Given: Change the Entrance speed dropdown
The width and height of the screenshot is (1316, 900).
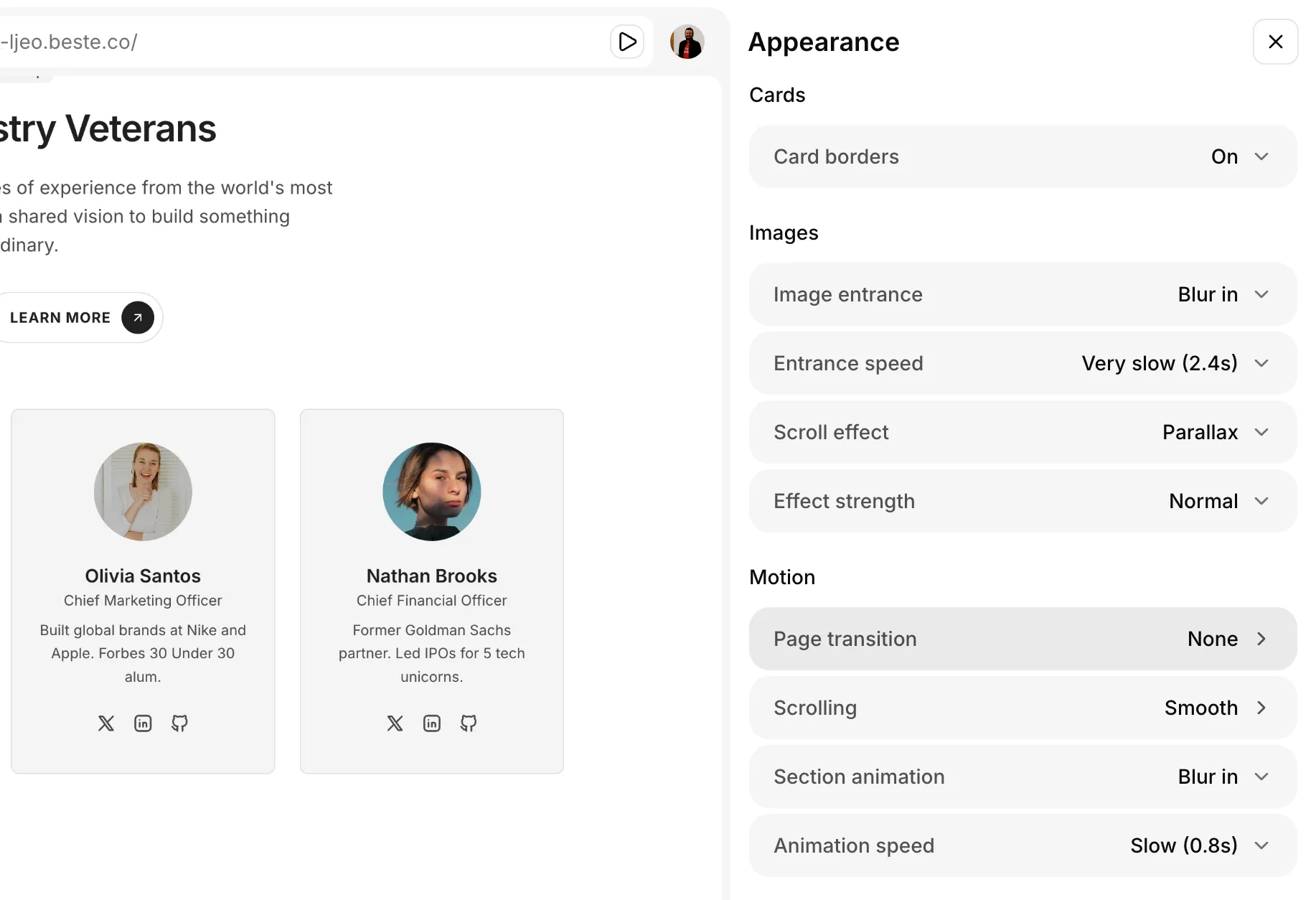Looking at the screenshot, I should click(x=1023, y=363).
